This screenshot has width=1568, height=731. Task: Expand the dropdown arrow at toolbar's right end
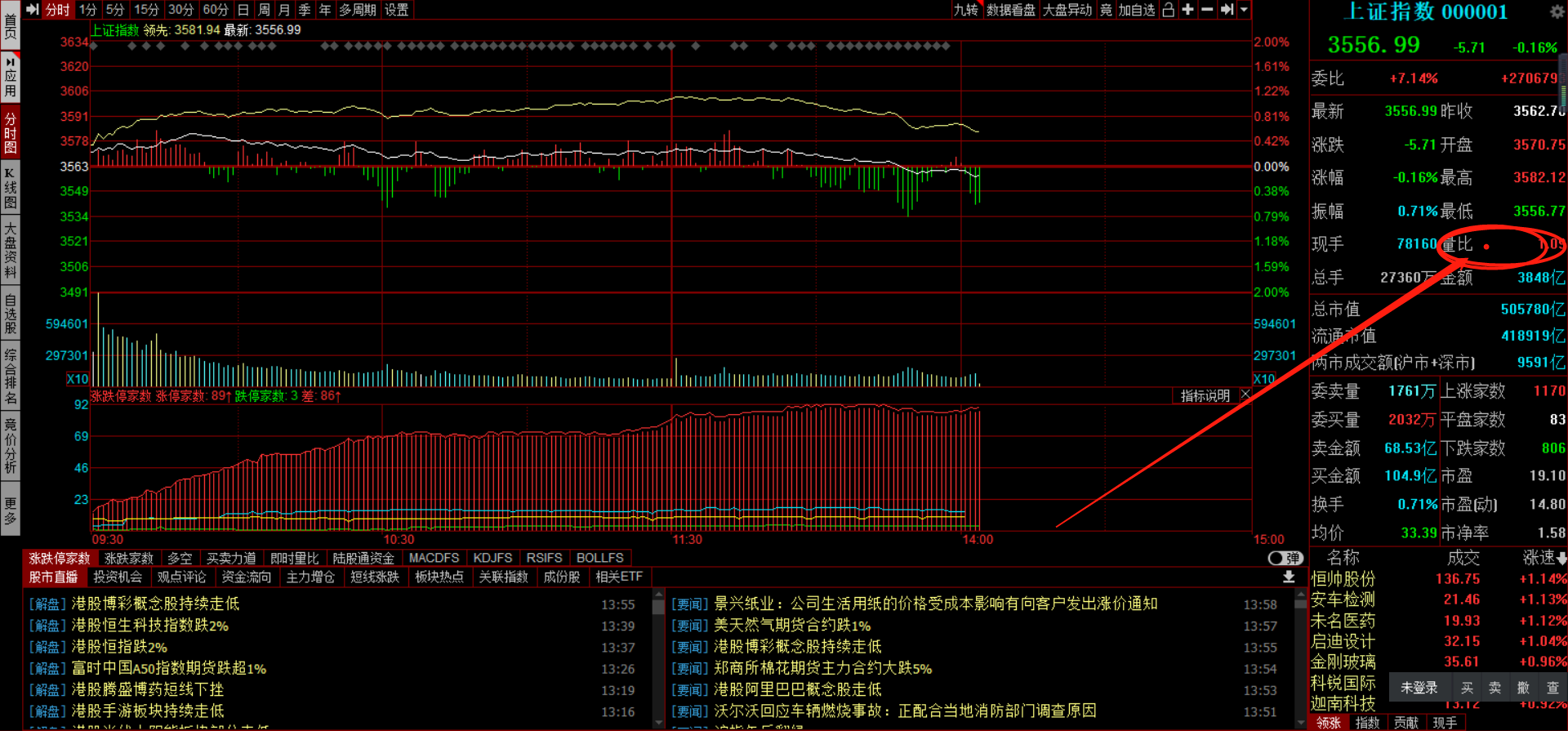[1244, 10]
